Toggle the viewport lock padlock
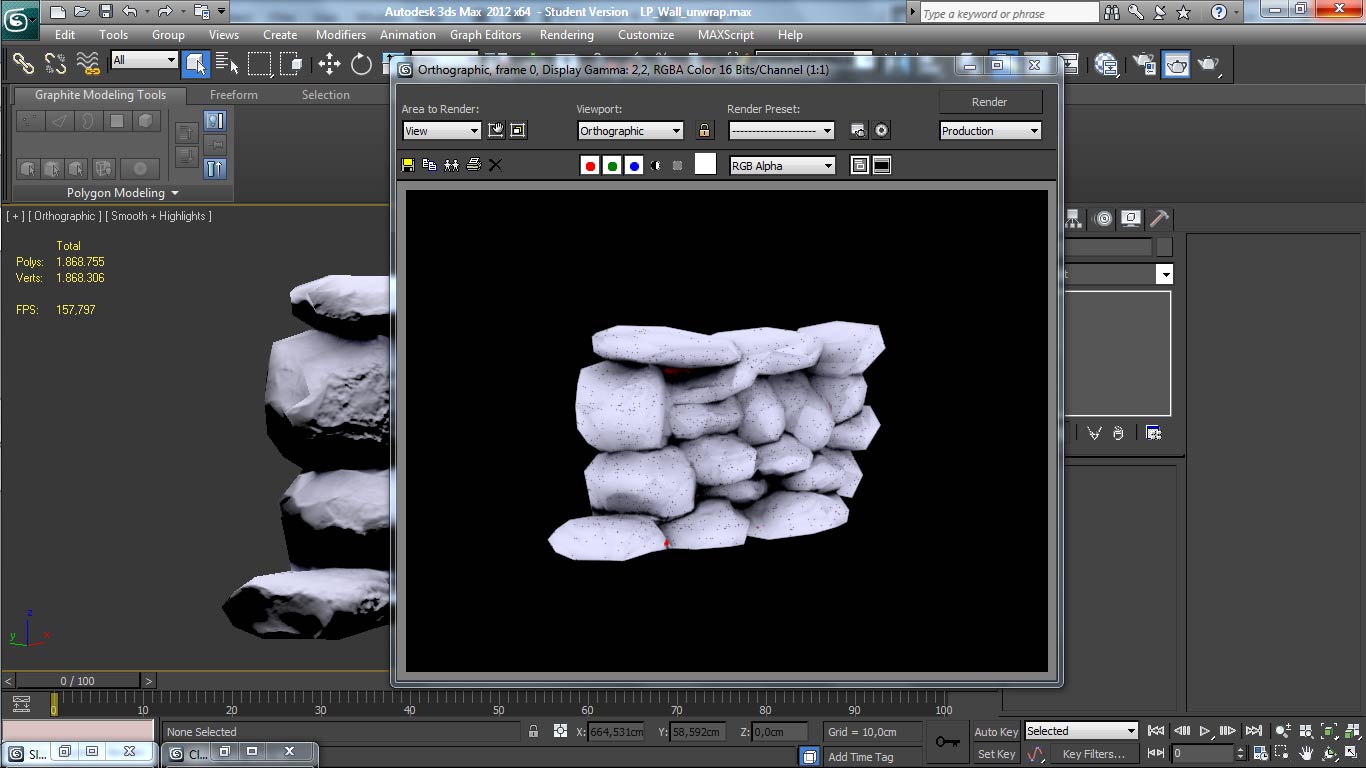 [706, 130]
